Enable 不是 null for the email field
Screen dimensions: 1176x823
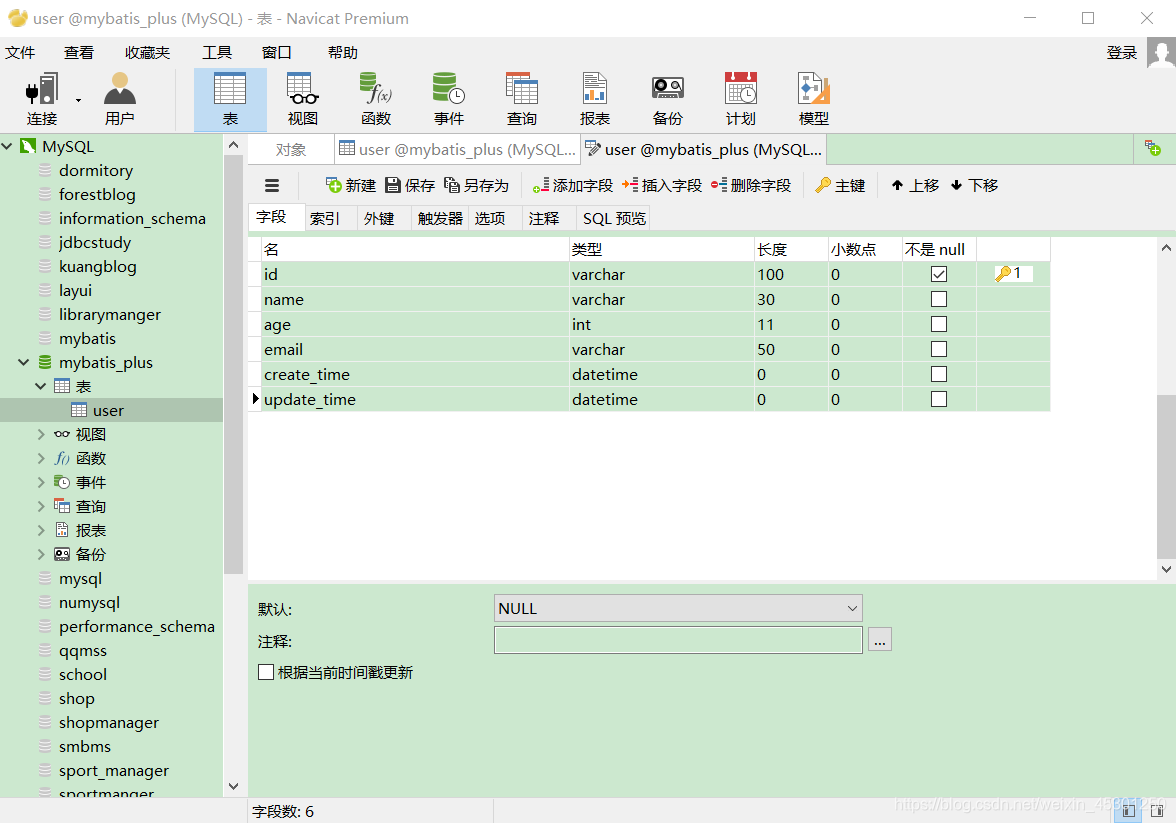pos(938,348)
